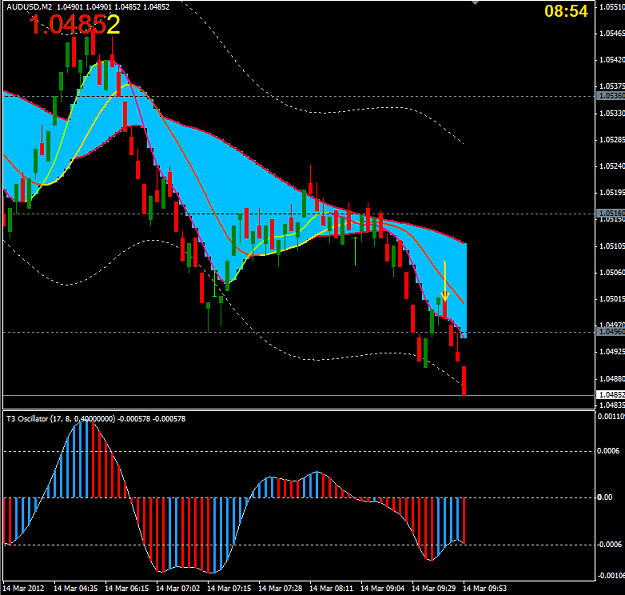This screenshot has height=595, width=625.
Task: Click the 1.04880 price axis label
Action: tap(612, 379)
